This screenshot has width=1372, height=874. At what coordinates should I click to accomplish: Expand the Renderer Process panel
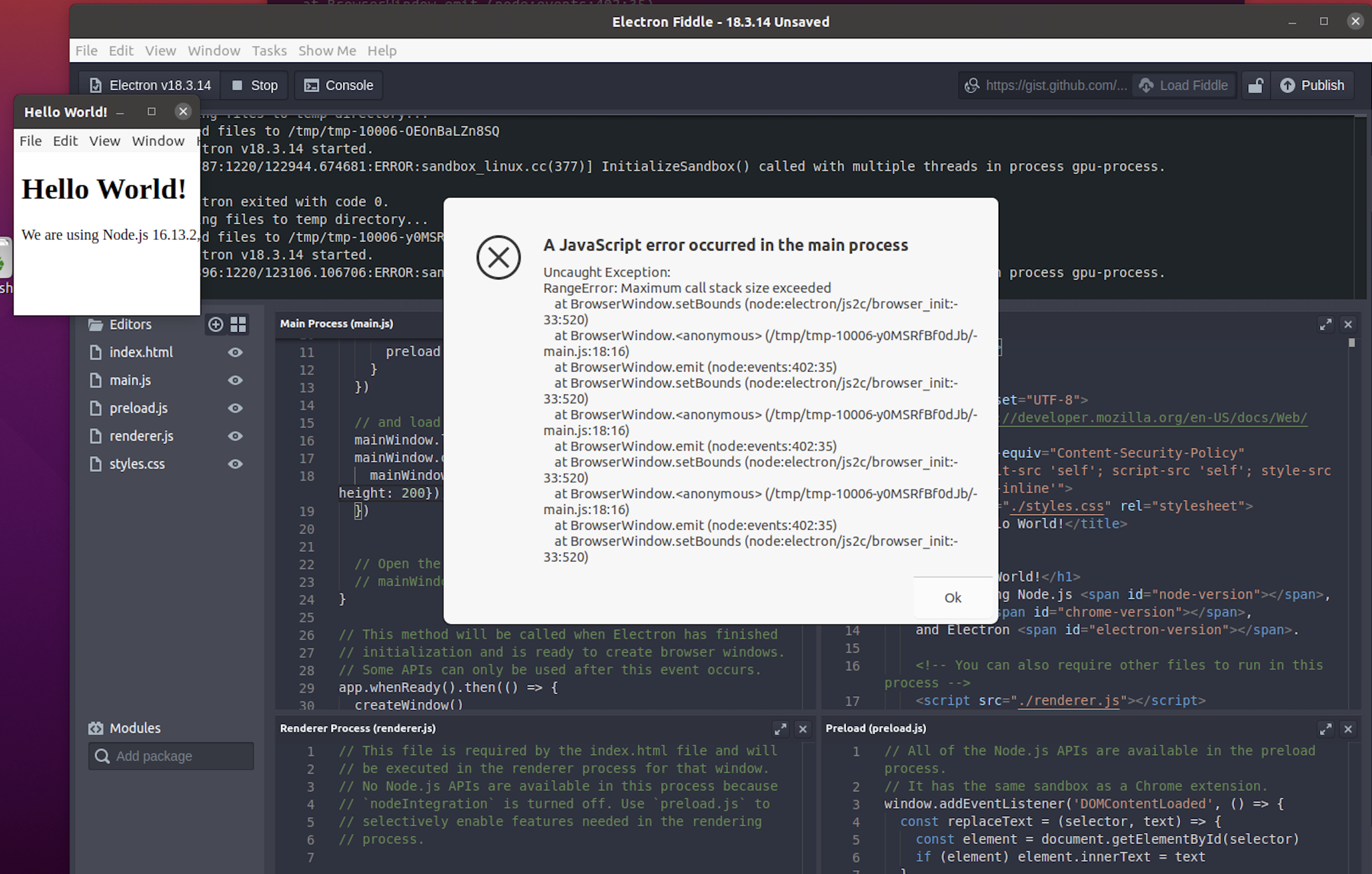[781, 729]
